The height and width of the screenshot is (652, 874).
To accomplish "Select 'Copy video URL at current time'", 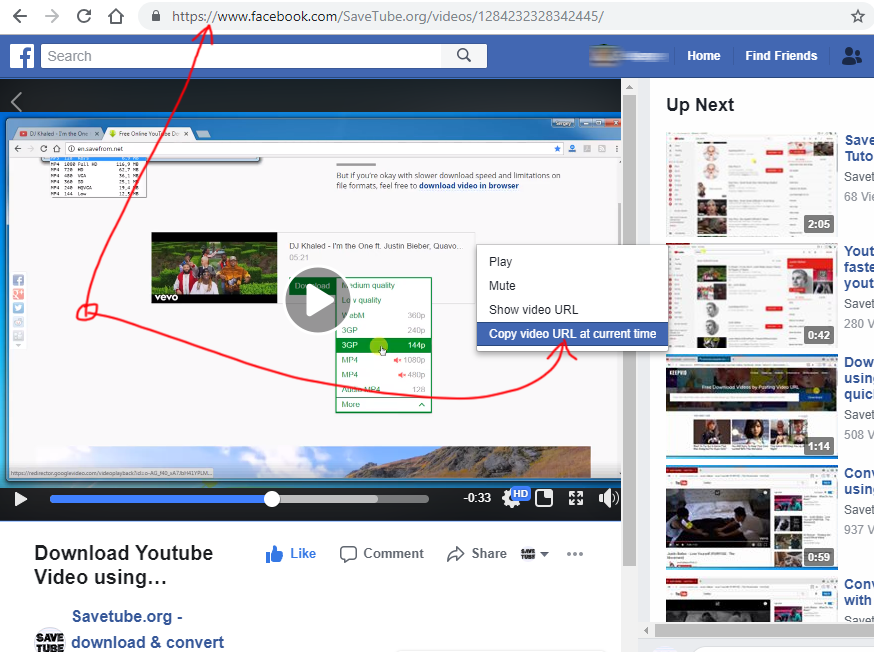I will click(572, 333).
